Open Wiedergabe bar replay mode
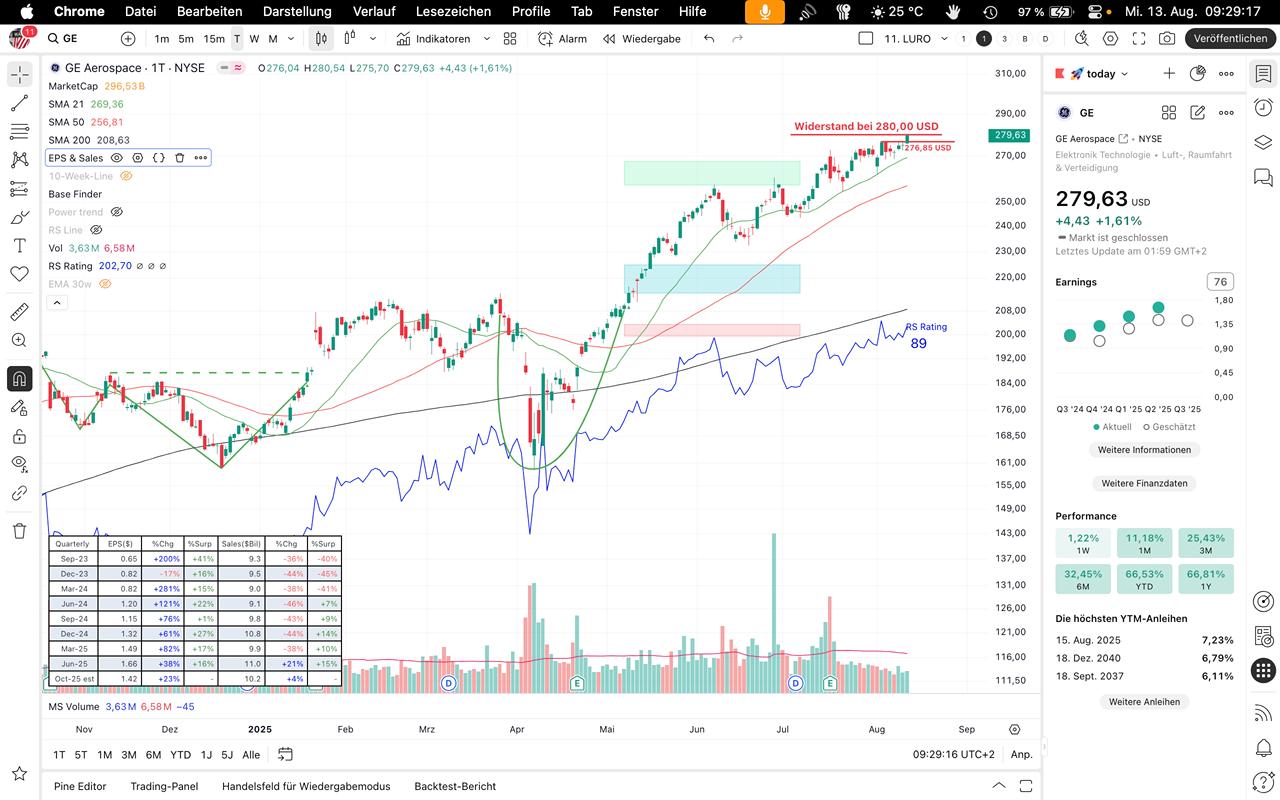Viewport: 1280px width, 800px height. point(641,38)
